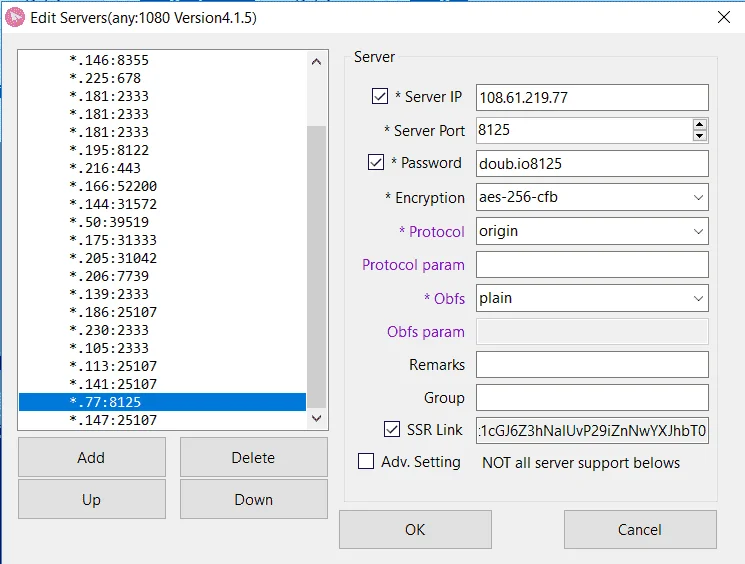The height and width of the screenshot is (564, 745).
Task: Select server *.205:31042
Action: click(162, 258)
